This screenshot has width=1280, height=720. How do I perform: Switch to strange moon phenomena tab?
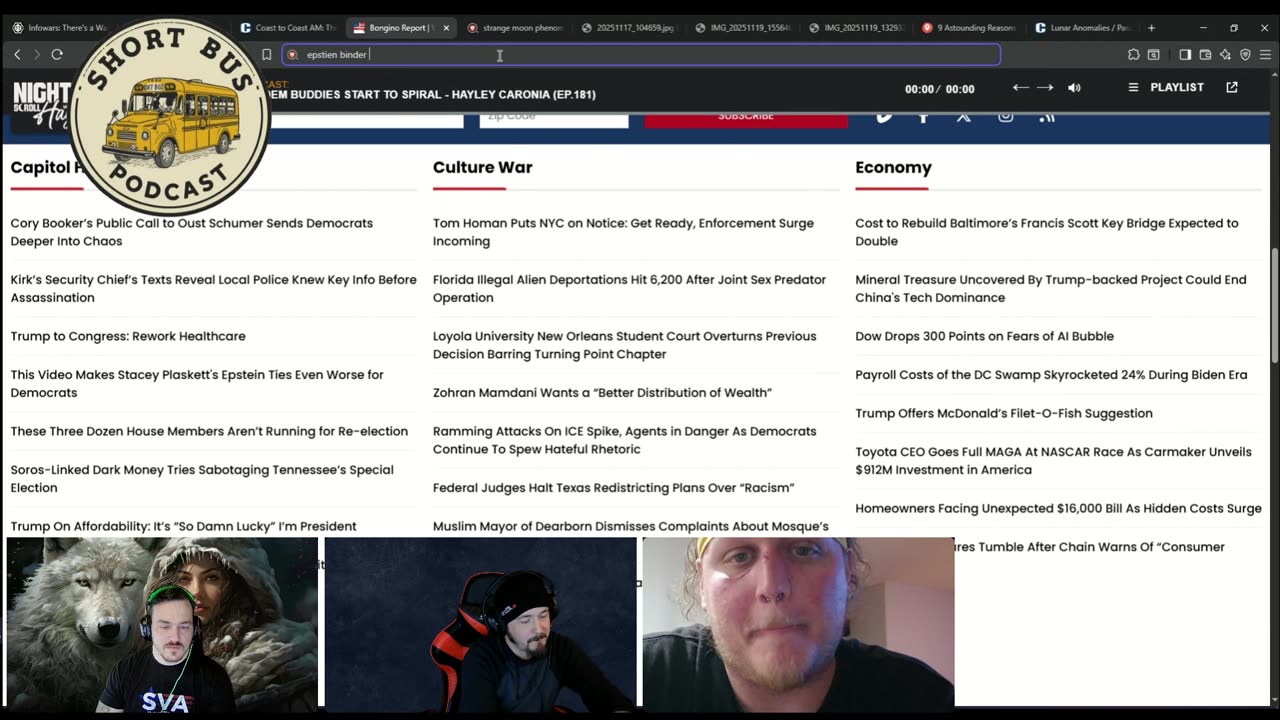point(516,28)
